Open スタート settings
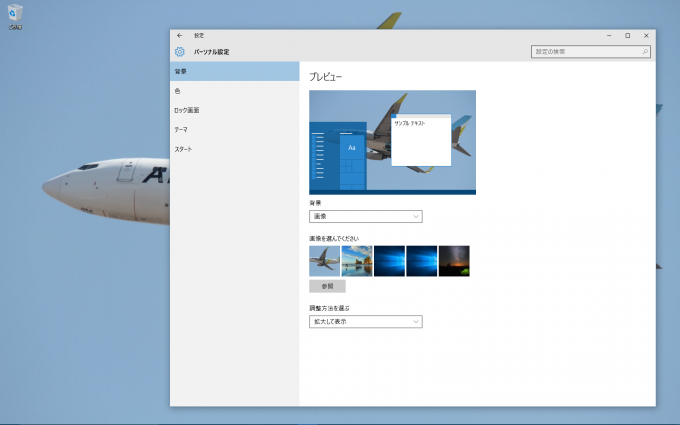Screen dimensions: 680x425 (x=235, y=149)
